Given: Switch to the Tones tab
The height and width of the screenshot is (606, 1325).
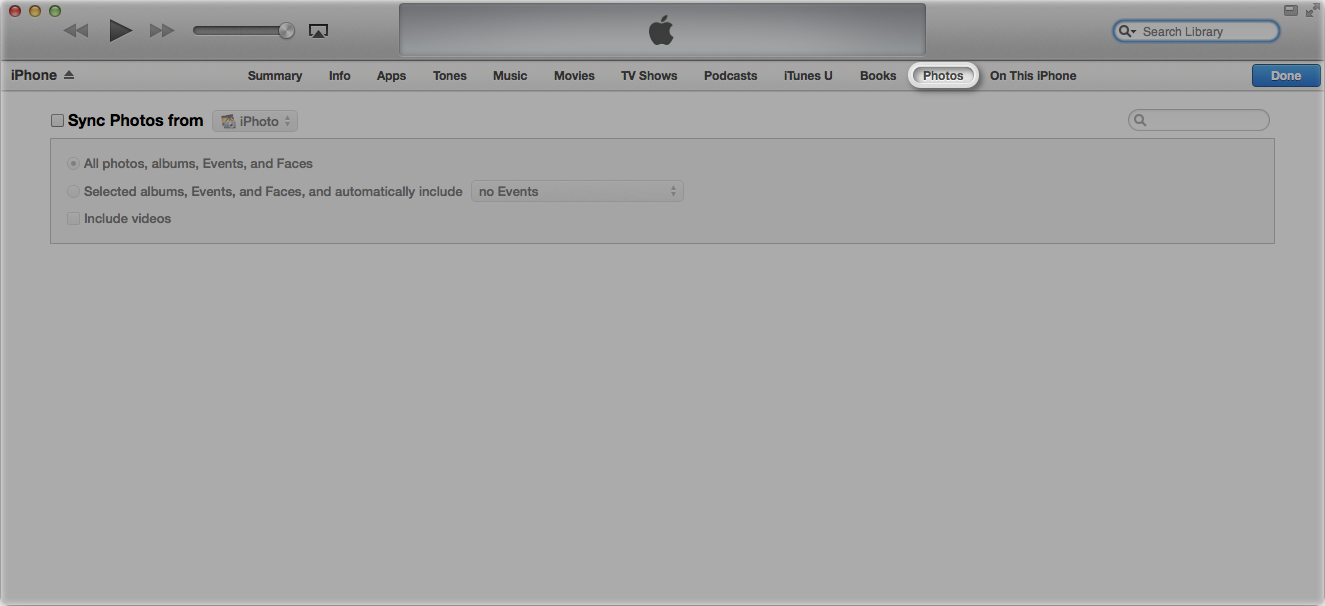Looking at the screenshot, I should click(450, 76).
